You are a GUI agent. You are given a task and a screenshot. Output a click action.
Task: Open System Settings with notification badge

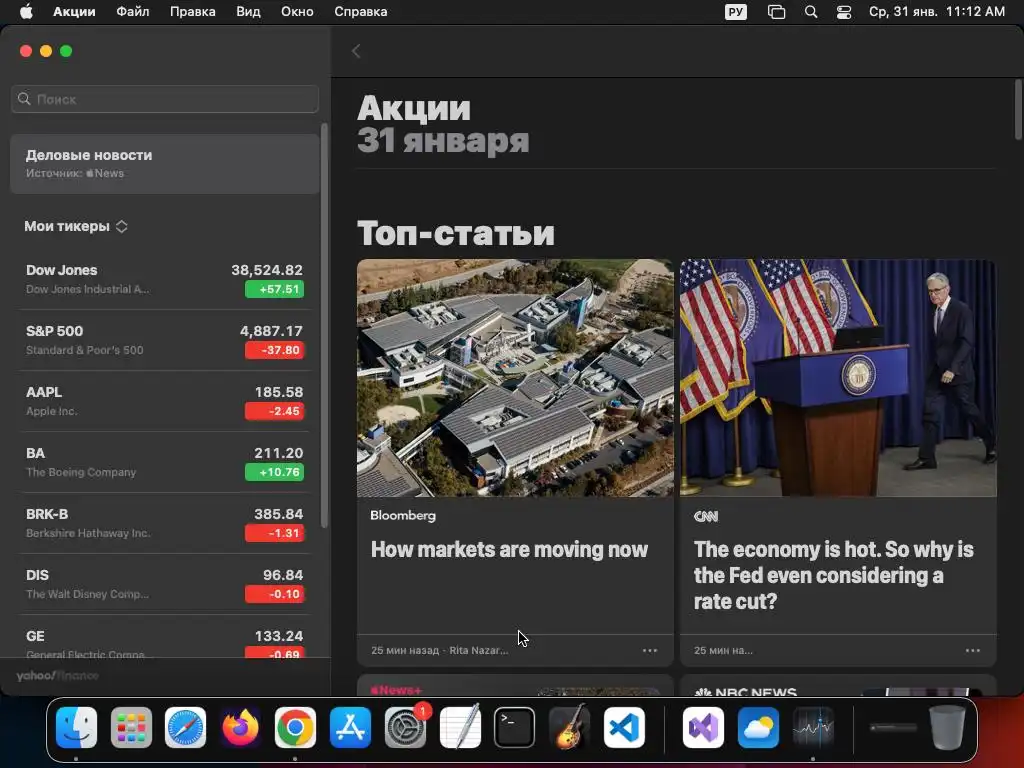pyautogui.click(x=406, y=727)
